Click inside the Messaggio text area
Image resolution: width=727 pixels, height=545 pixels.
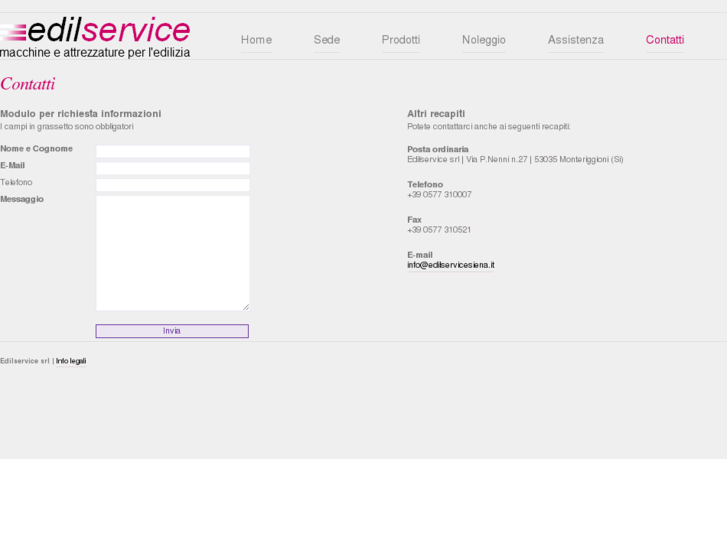(x=172, y=252)
